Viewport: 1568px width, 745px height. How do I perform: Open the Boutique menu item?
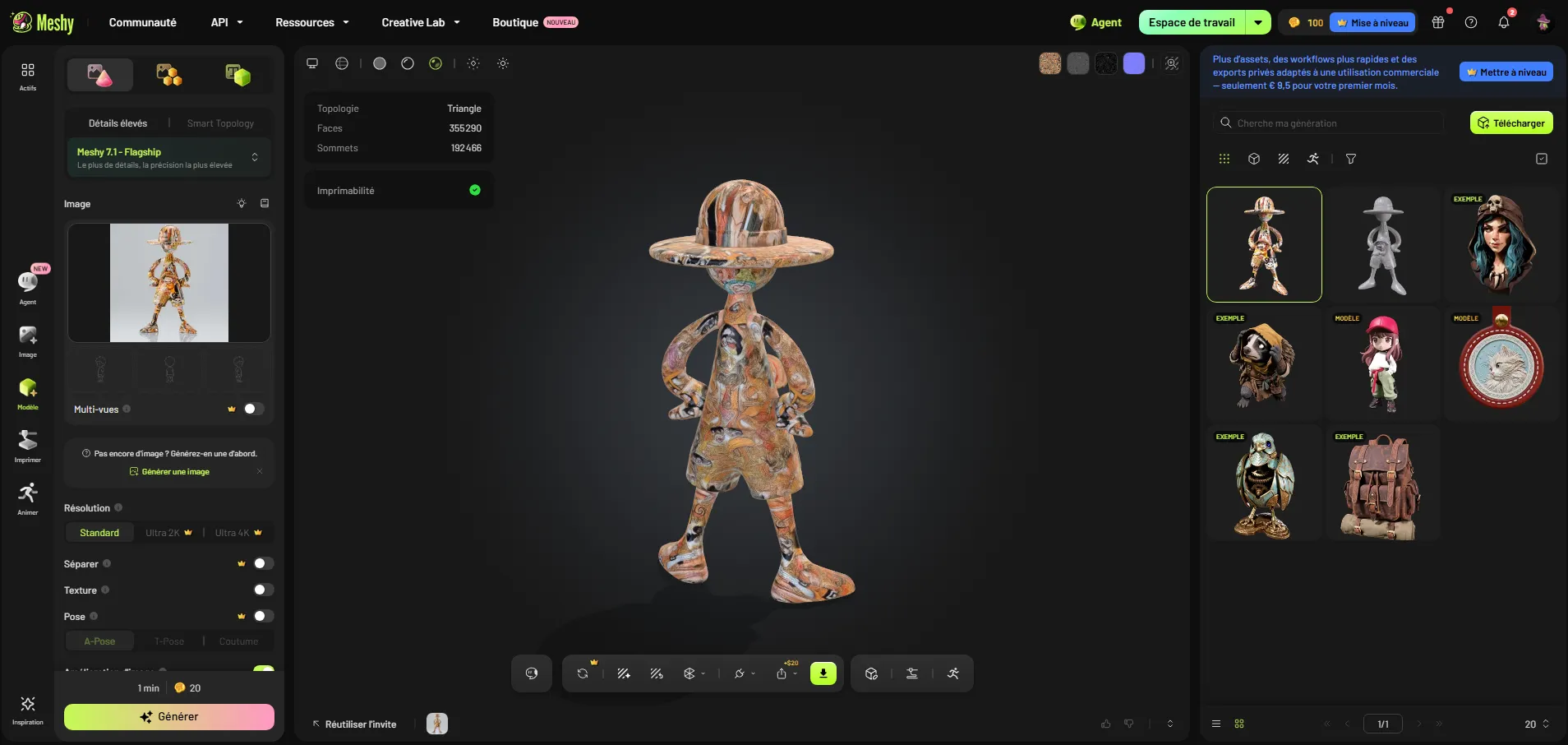pyautogui.click(x=535, y=22)
